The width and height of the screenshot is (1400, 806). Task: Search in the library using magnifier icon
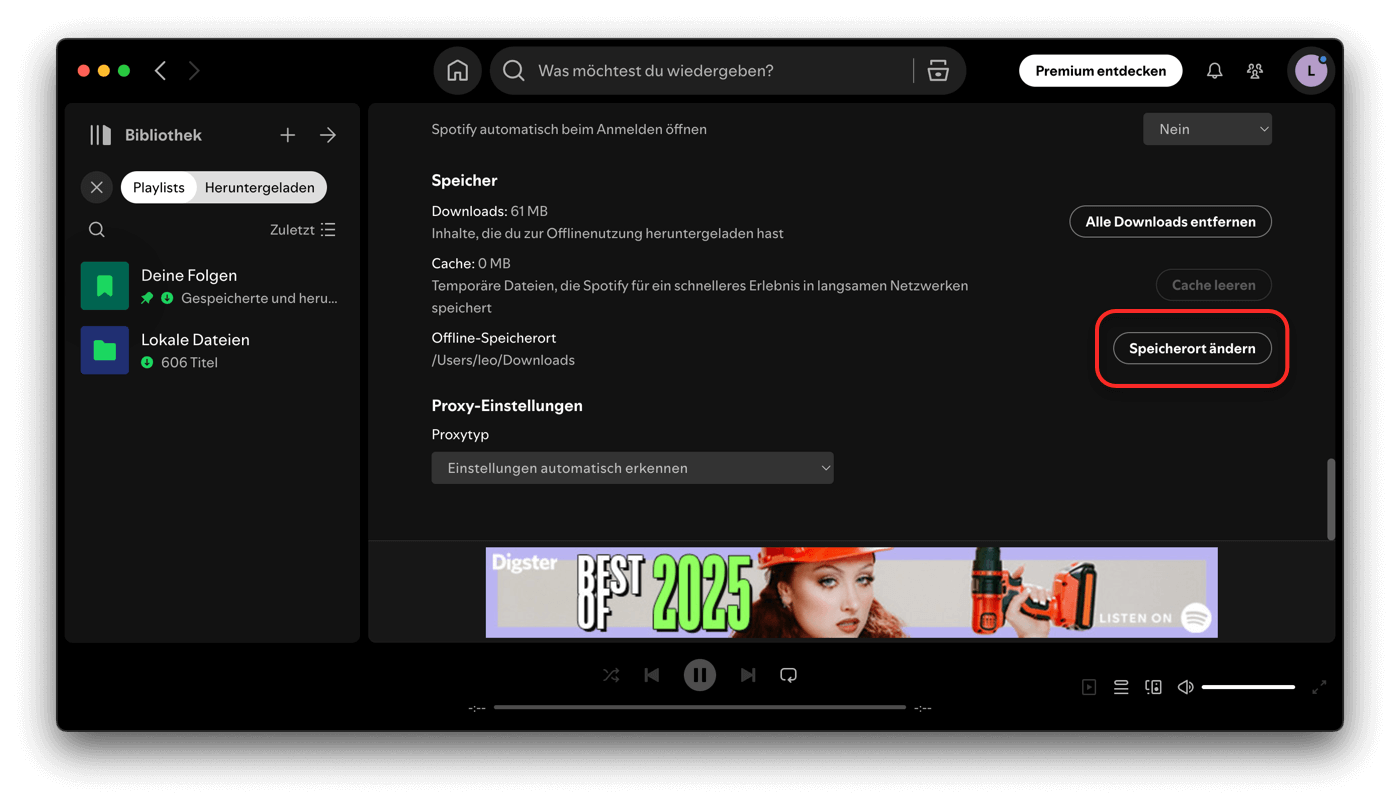[x=97, y=230]
